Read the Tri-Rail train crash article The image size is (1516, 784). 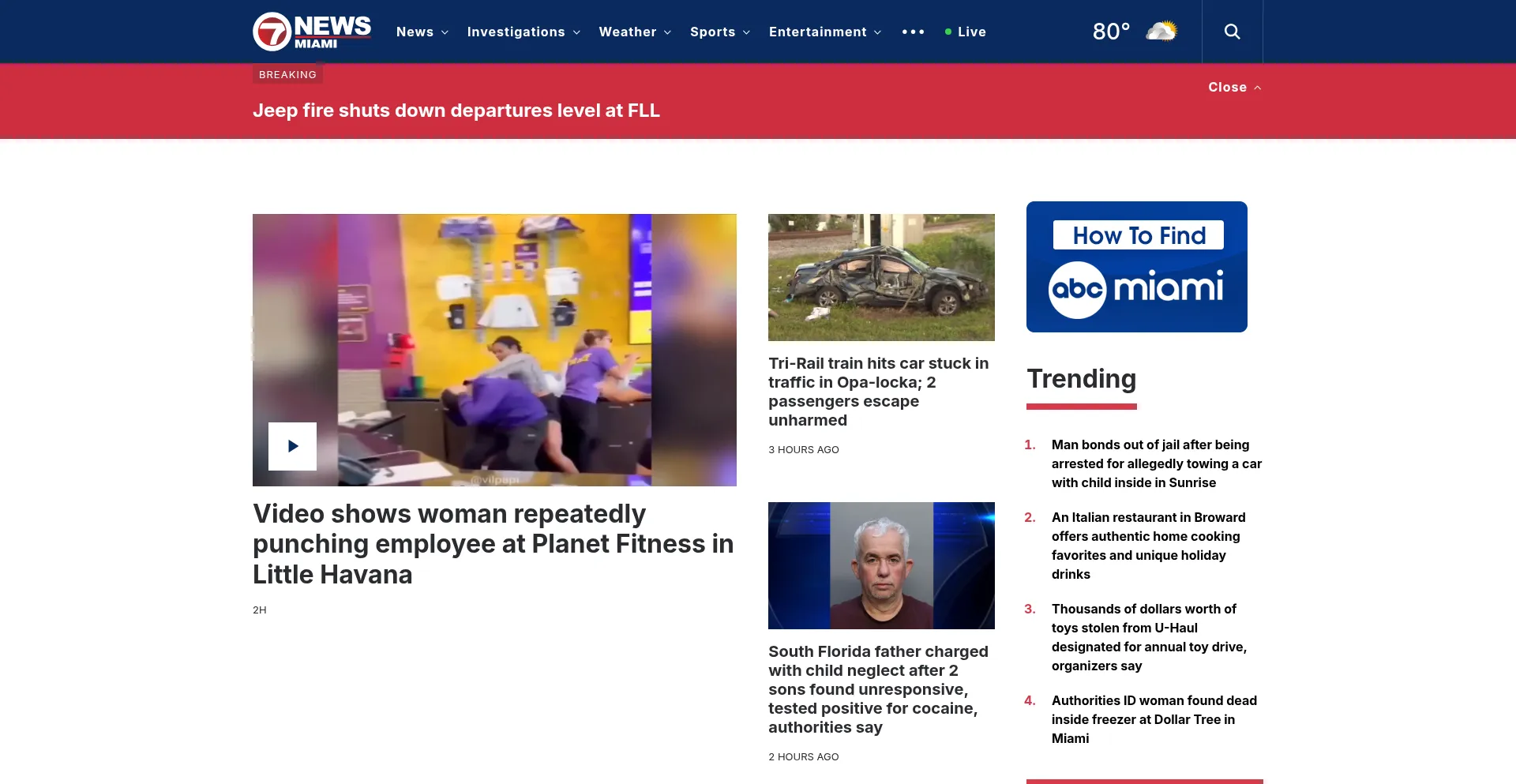[x=878, y=392]
